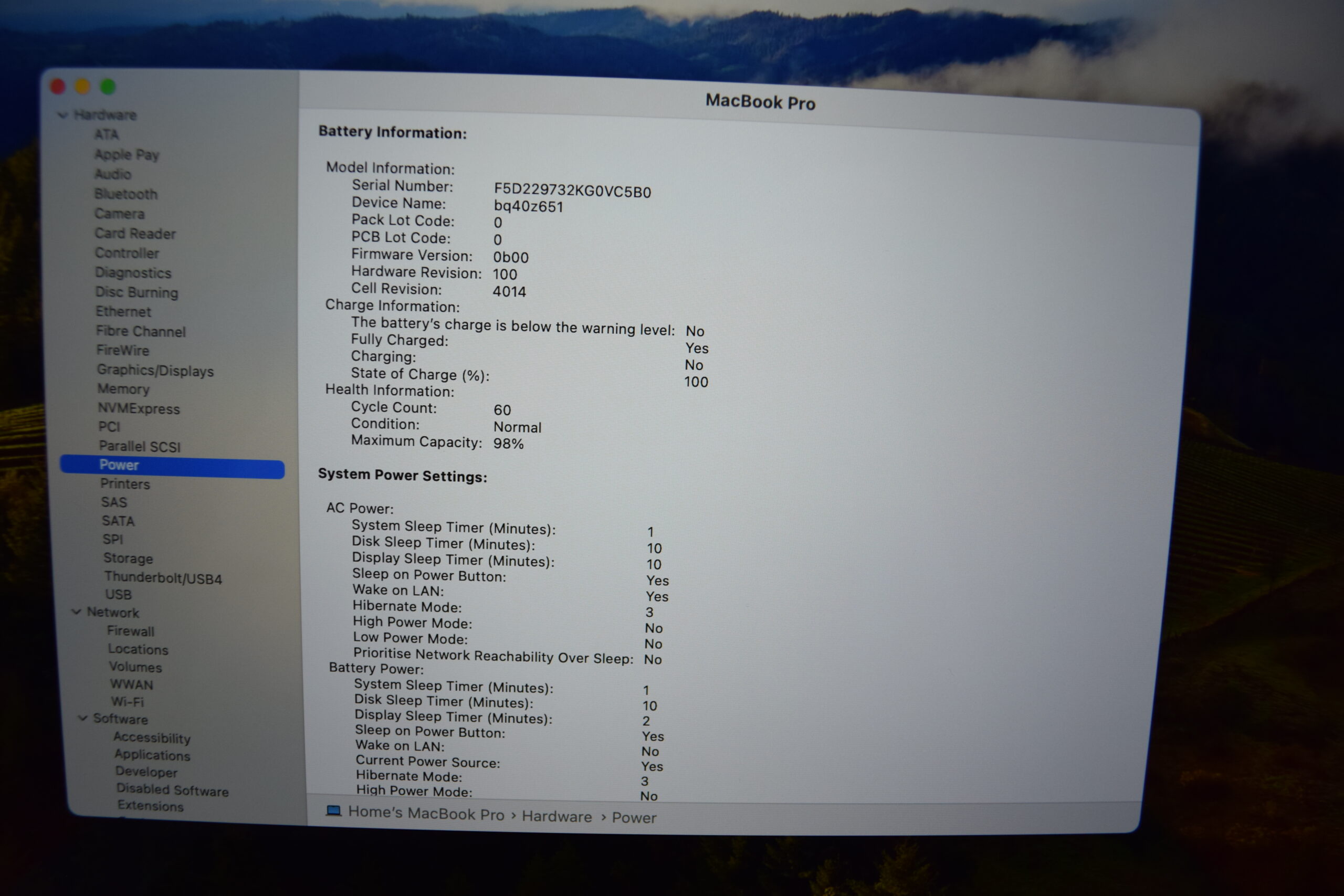Open Memory hardware info
1344x896 pixels.
tap(123, 389)
